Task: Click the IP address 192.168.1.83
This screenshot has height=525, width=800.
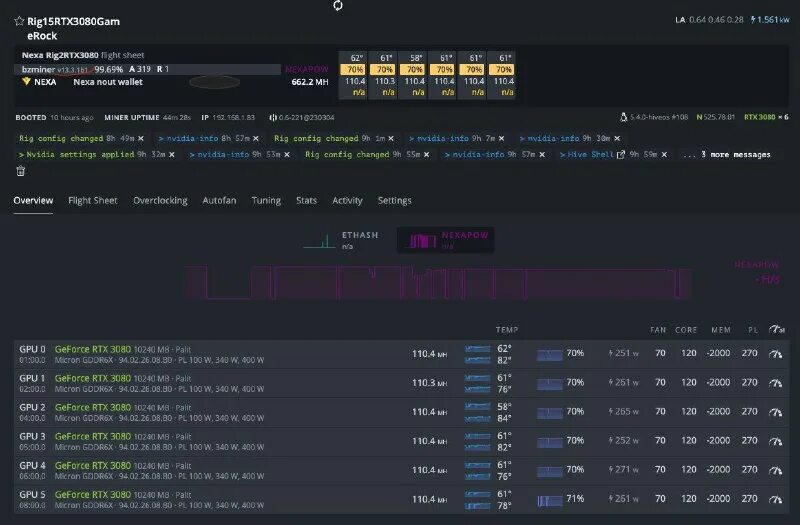Action: [x=234, y=118]
